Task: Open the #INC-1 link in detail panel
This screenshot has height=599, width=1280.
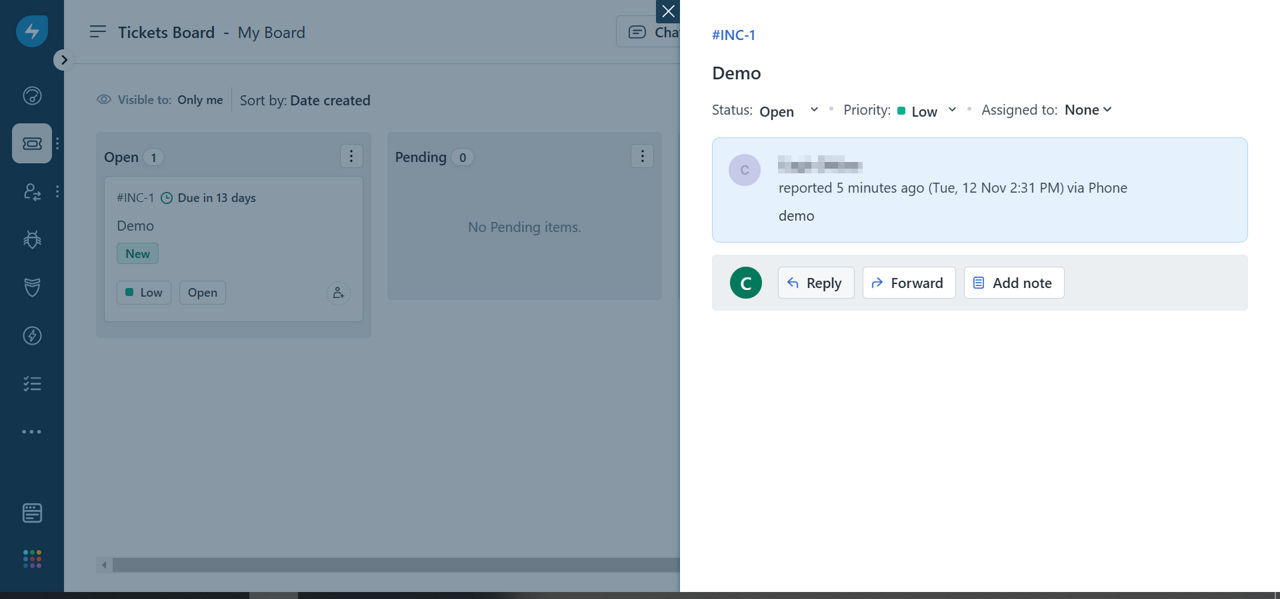Action: pyautogui.click(x=734, y=35)
